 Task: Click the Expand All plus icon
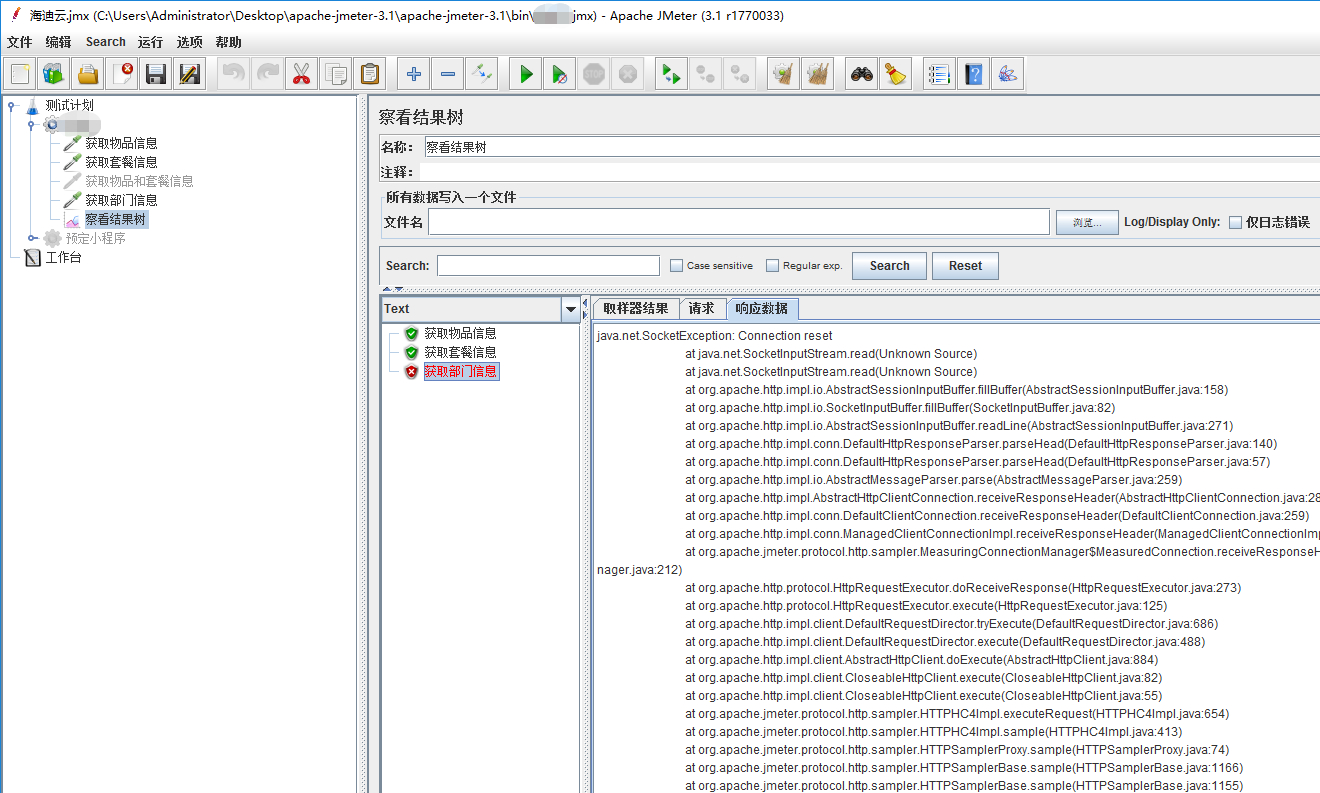coord(414,74)
